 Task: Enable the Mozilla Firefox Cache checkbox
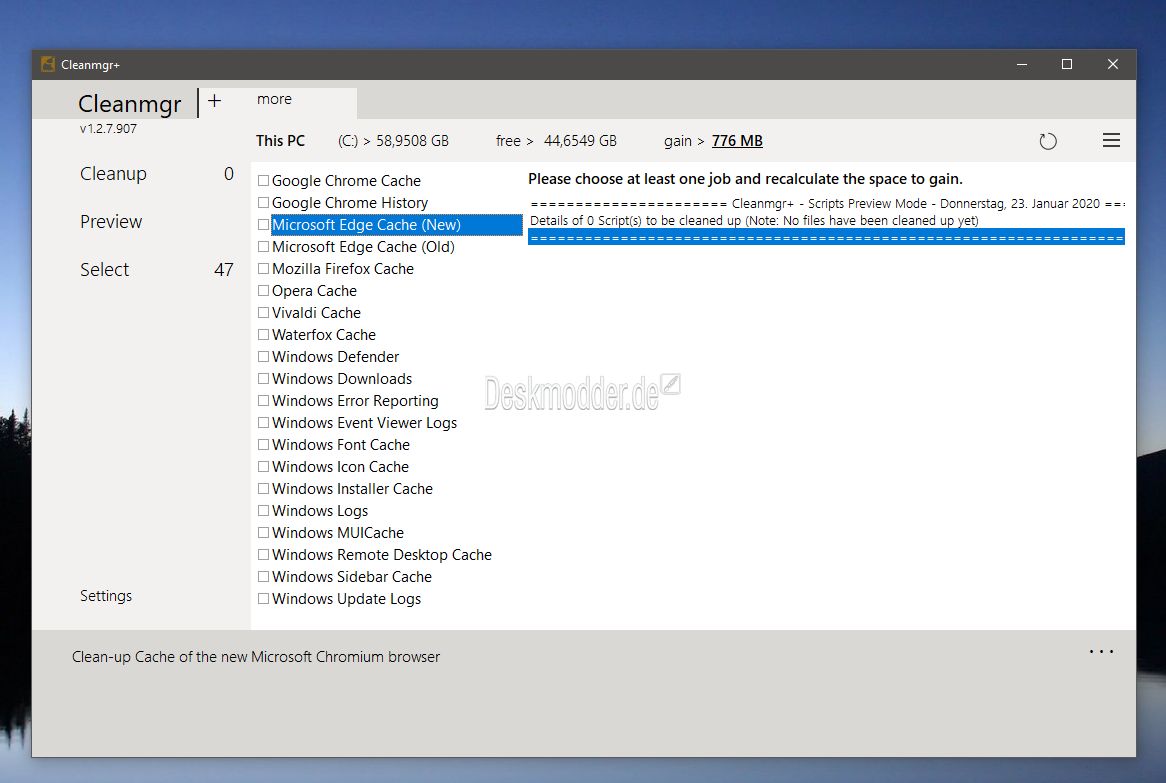[263, 268]
